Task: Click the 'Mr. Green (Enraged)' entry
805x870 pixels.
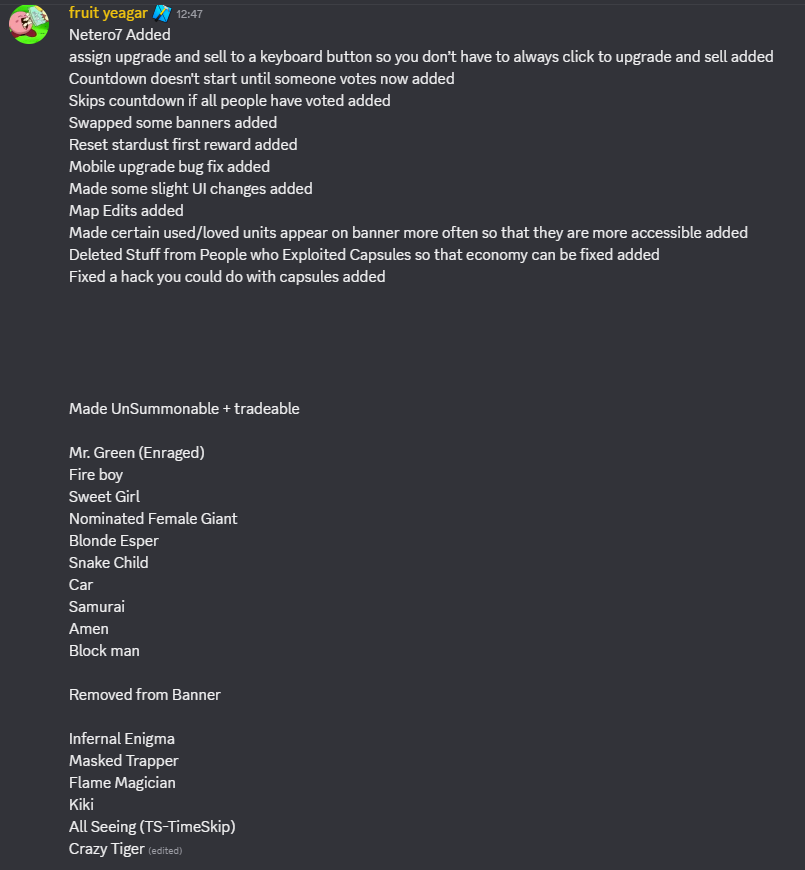Action: click(136, 453)
